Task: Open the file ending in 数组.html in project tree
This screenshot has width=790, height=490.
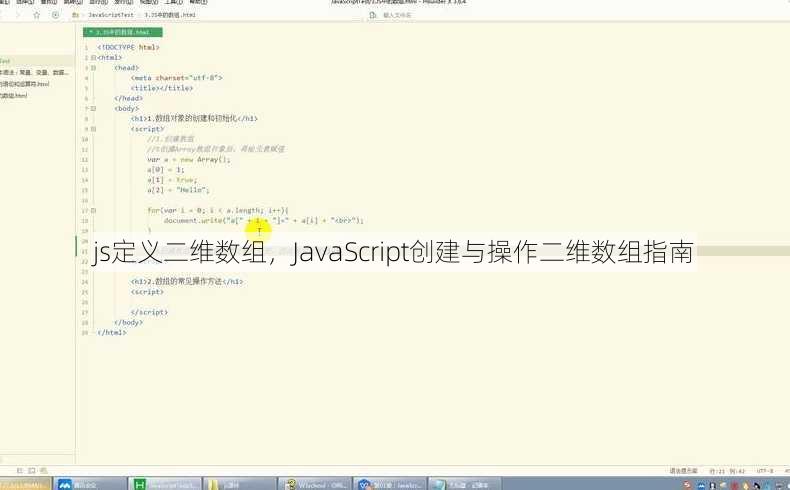Action: click(x=14, y=95)
